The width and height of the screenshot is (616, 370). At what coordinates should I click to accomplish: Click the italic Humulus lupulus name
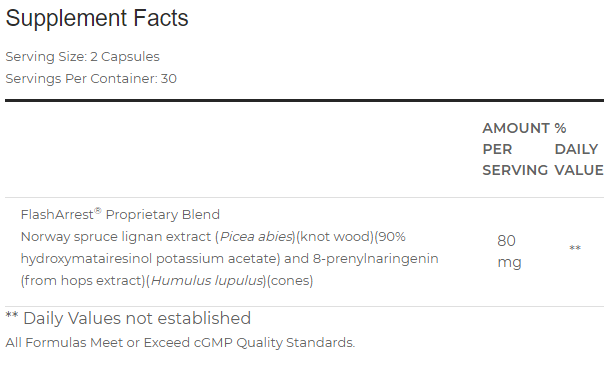tap(207, 280)
